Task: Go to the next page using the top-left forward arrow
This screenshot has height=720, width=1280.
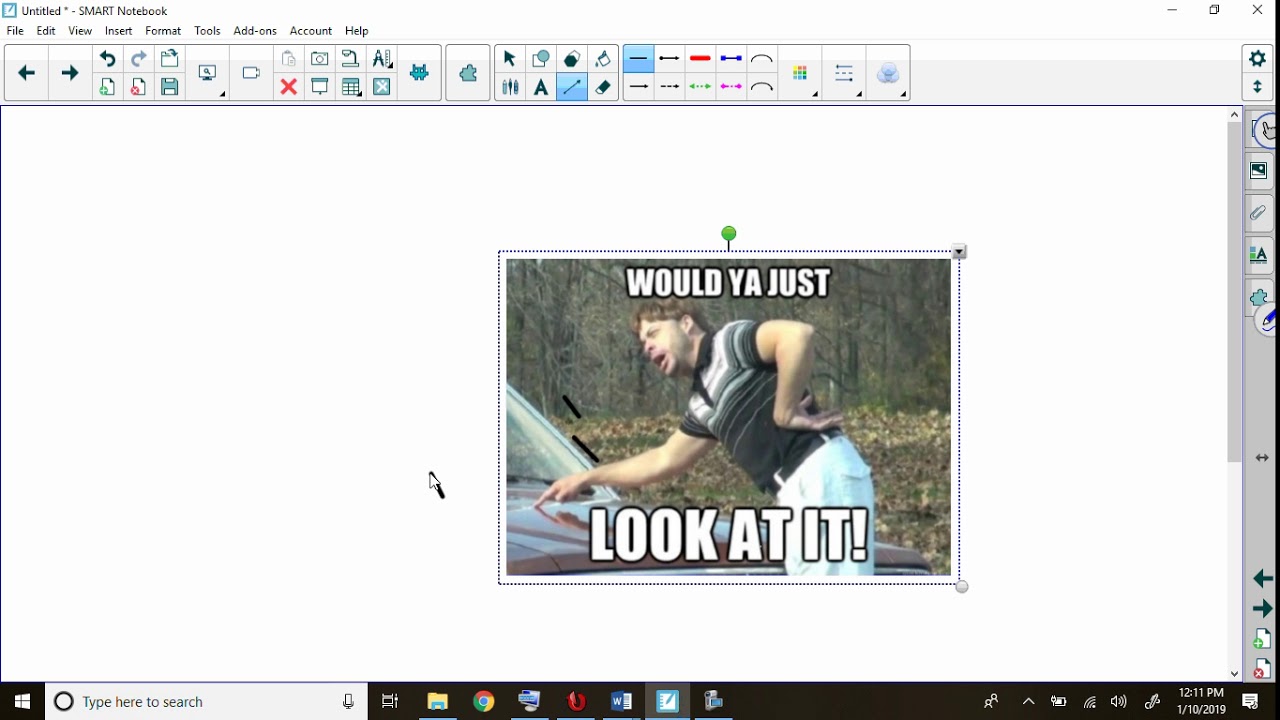Action: [x=69, y=73]
